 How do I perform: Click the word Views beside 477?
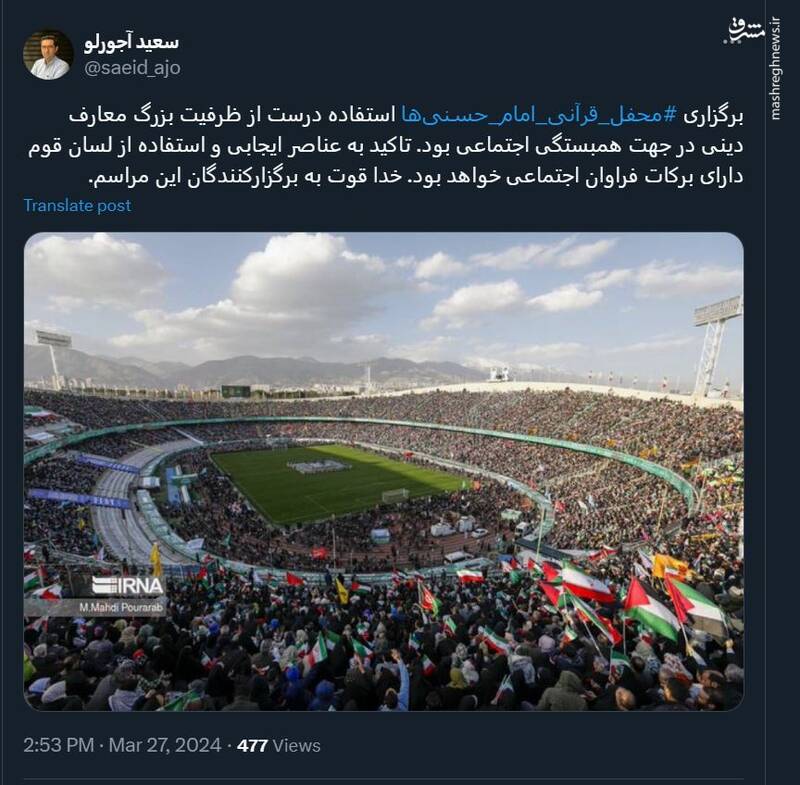(x=296, y=746)
